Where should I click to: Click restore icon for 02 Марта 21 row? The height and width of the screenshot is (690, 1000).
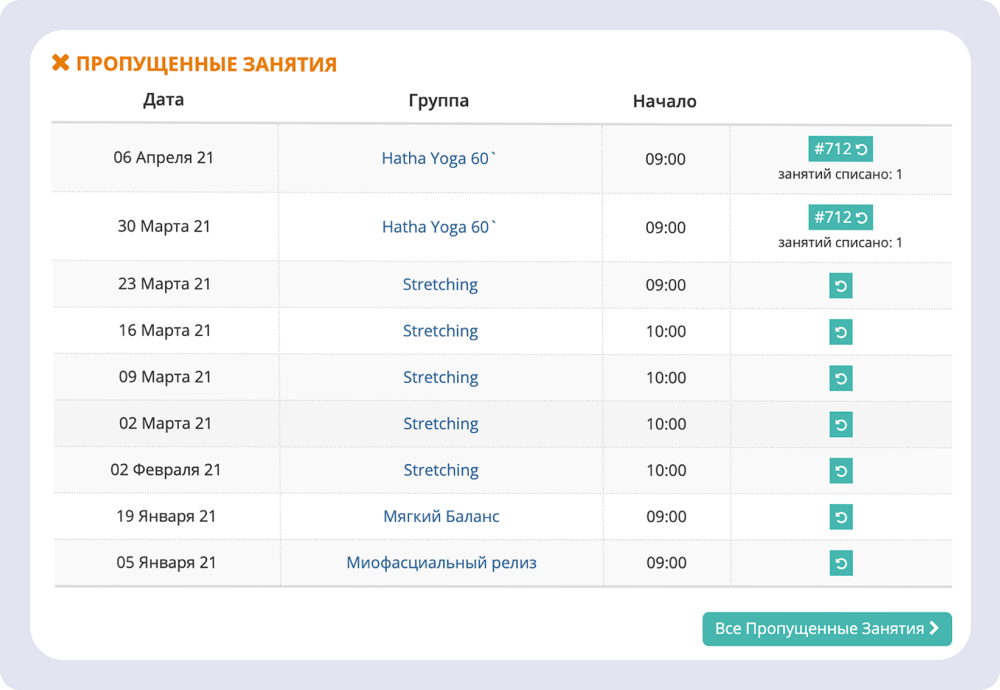(x=841, y=425)
